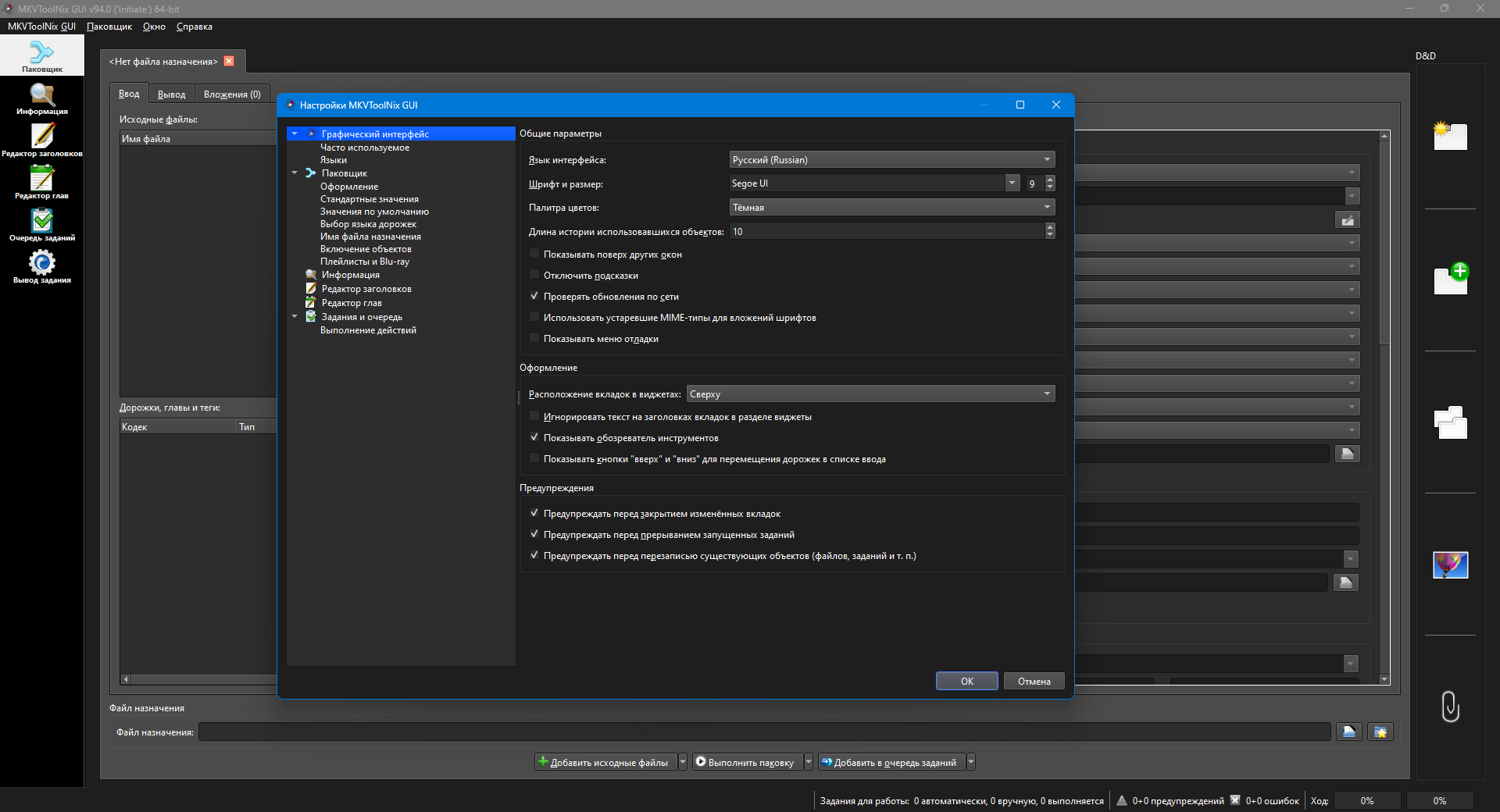1500x812 pixels.
Task: Click the paperclip attachment icon
Action: coord(1450,706)
